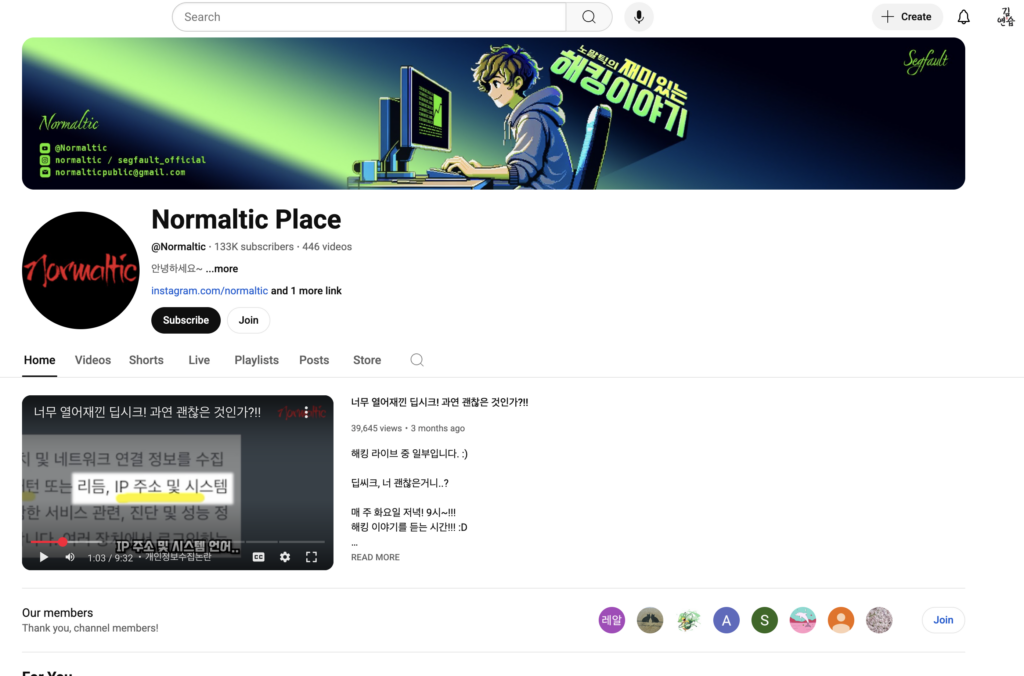Click the 'Our members' heading
Screen dimensions: 1024x676
tap(57, 613)
